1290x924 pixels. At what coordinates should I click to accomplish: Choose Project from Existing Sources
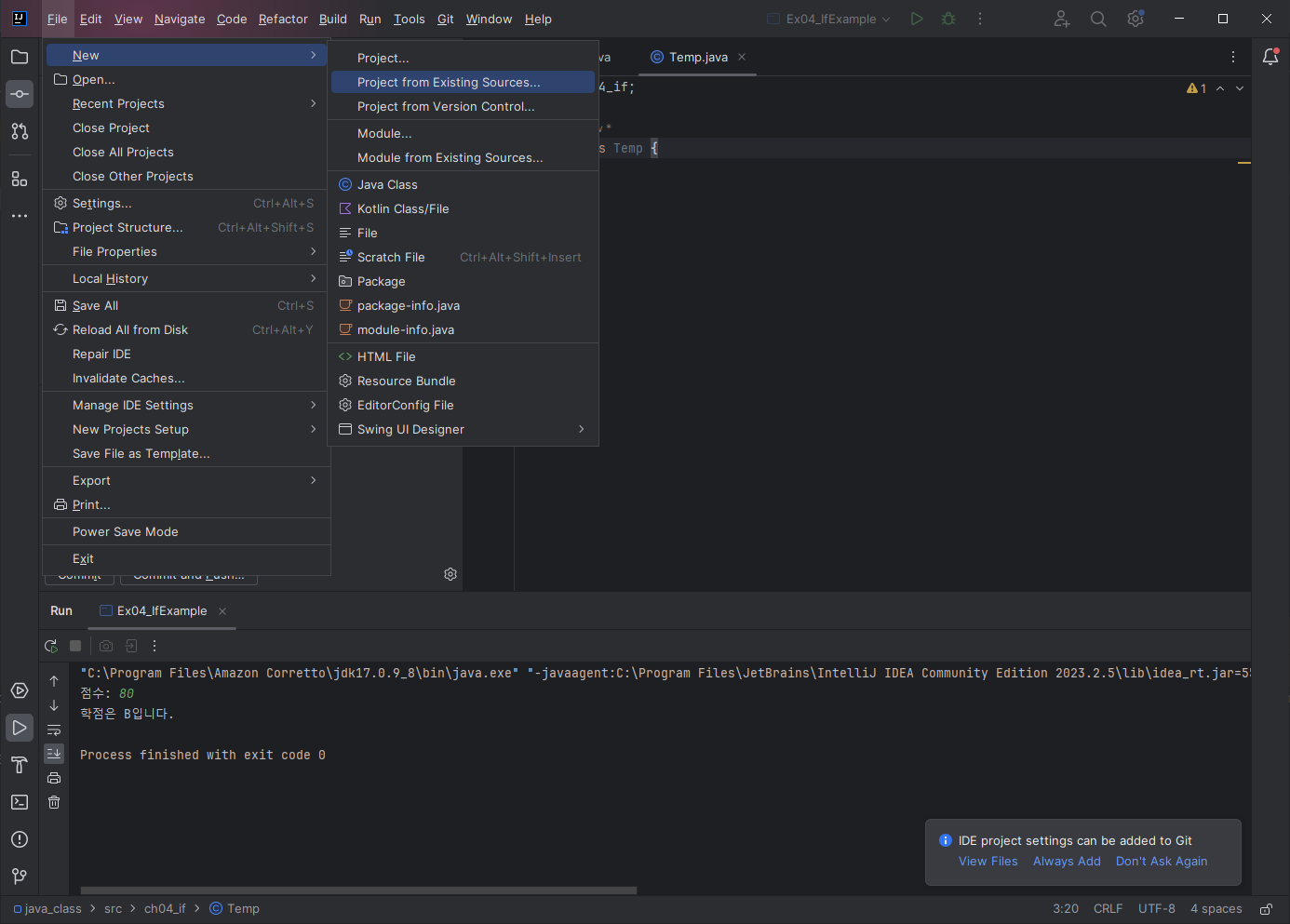tap(463, 83)
